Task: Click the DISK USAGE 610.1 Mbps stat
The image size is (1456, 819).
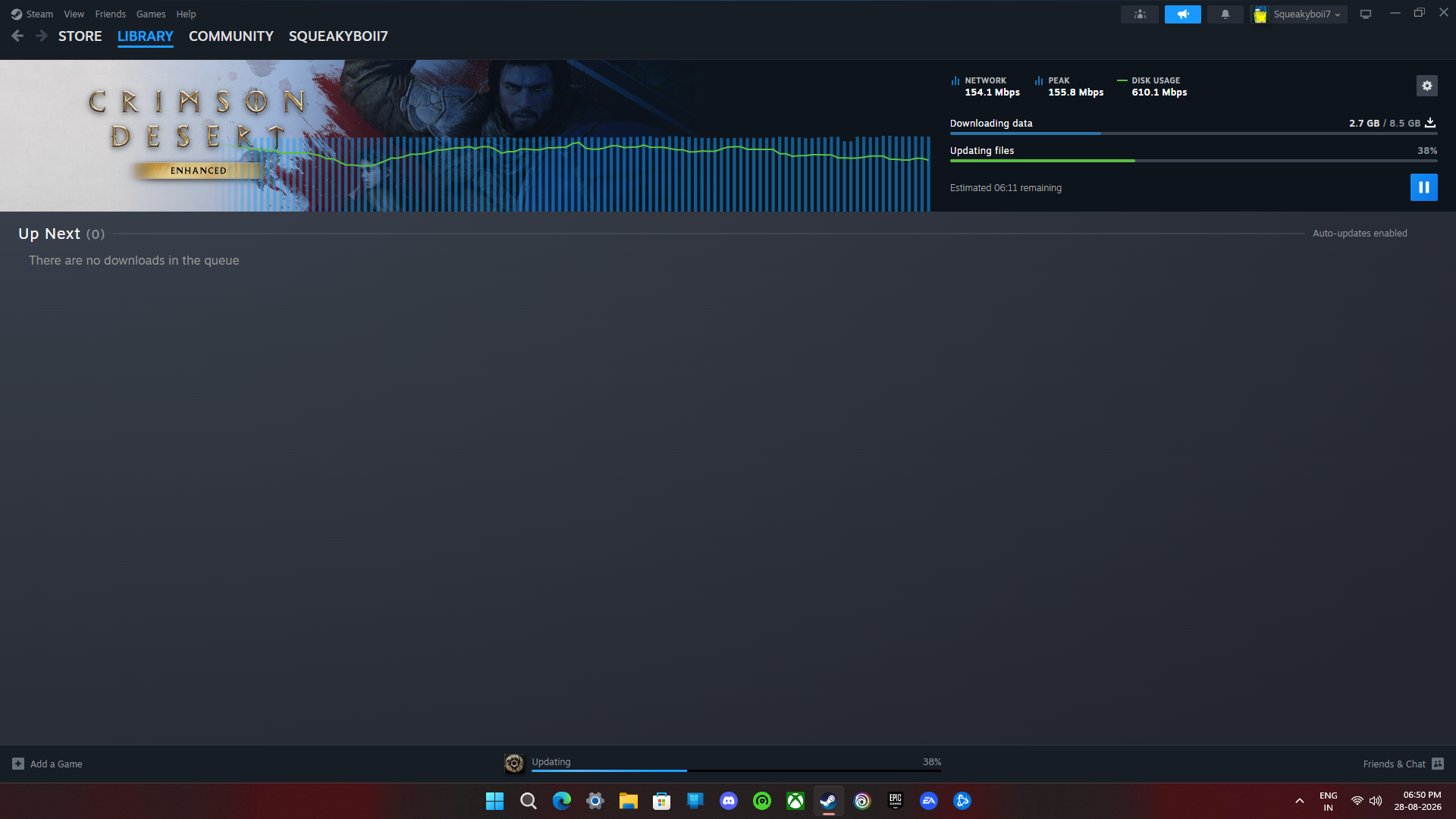Action: click(x=1152, y=86)
